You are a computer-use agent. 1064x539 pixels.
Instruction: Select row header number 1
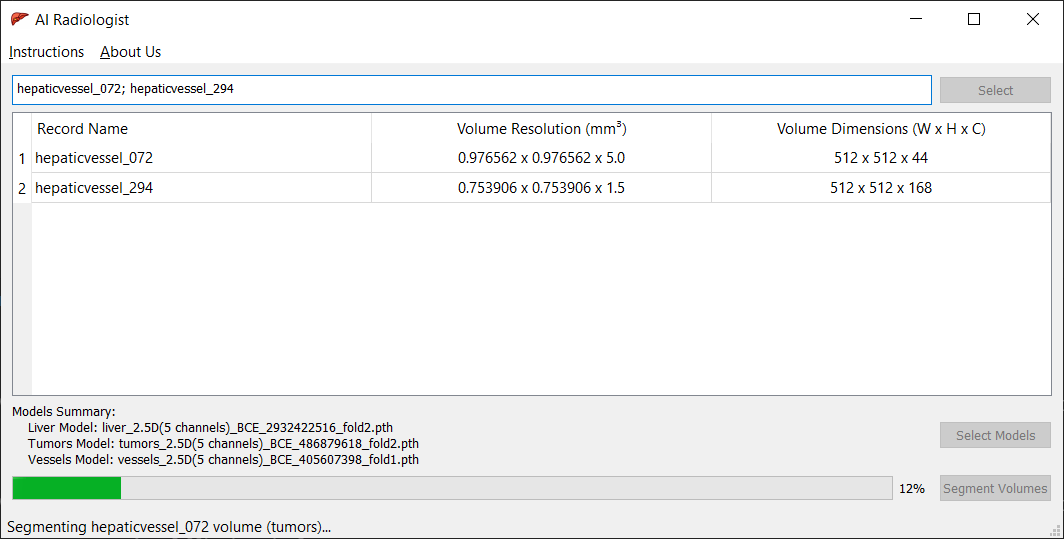pyautogui.click(x=22, y=158)
